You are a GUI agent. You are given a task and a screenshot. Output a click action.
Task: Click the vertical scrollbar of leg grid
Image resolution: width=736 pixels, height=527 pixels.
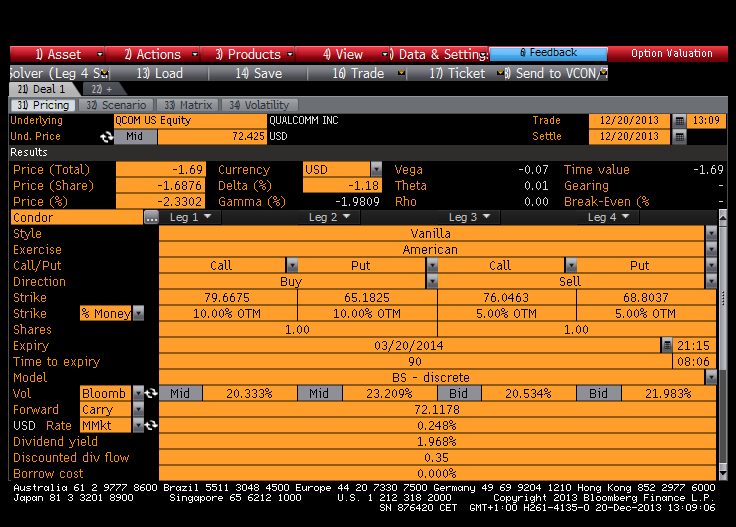click(x=722, y=300)
